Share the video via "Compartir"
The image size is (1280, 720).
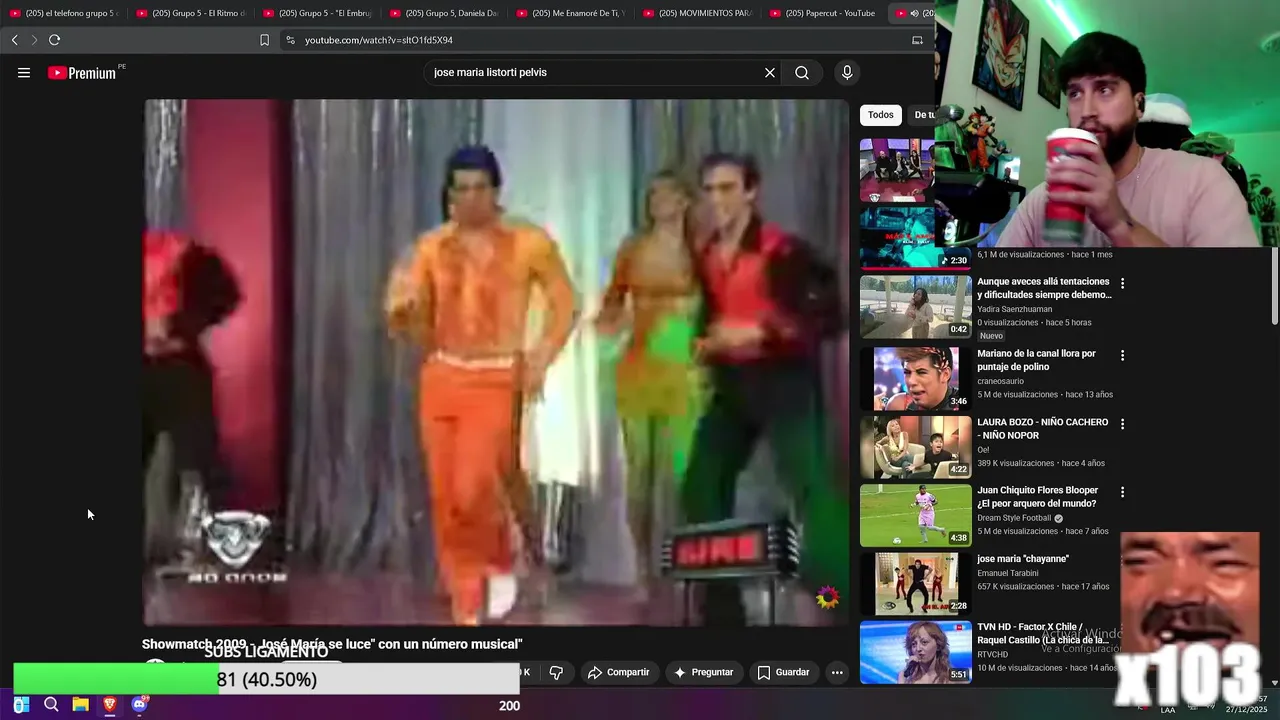[618, 672]
